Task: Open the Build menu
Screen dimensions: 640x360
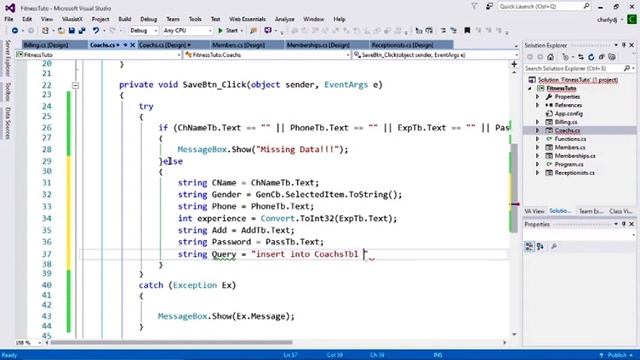Action: click(125, 19)
